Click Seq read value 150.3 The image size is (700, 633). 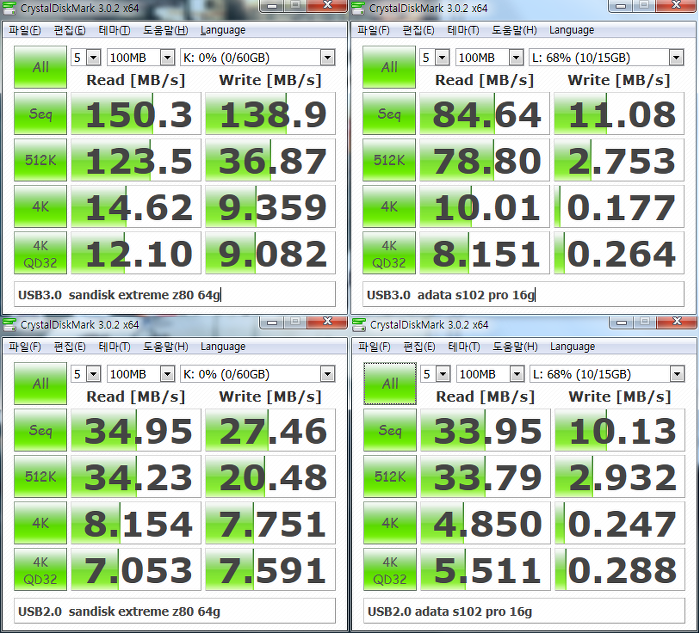(136, 113)
